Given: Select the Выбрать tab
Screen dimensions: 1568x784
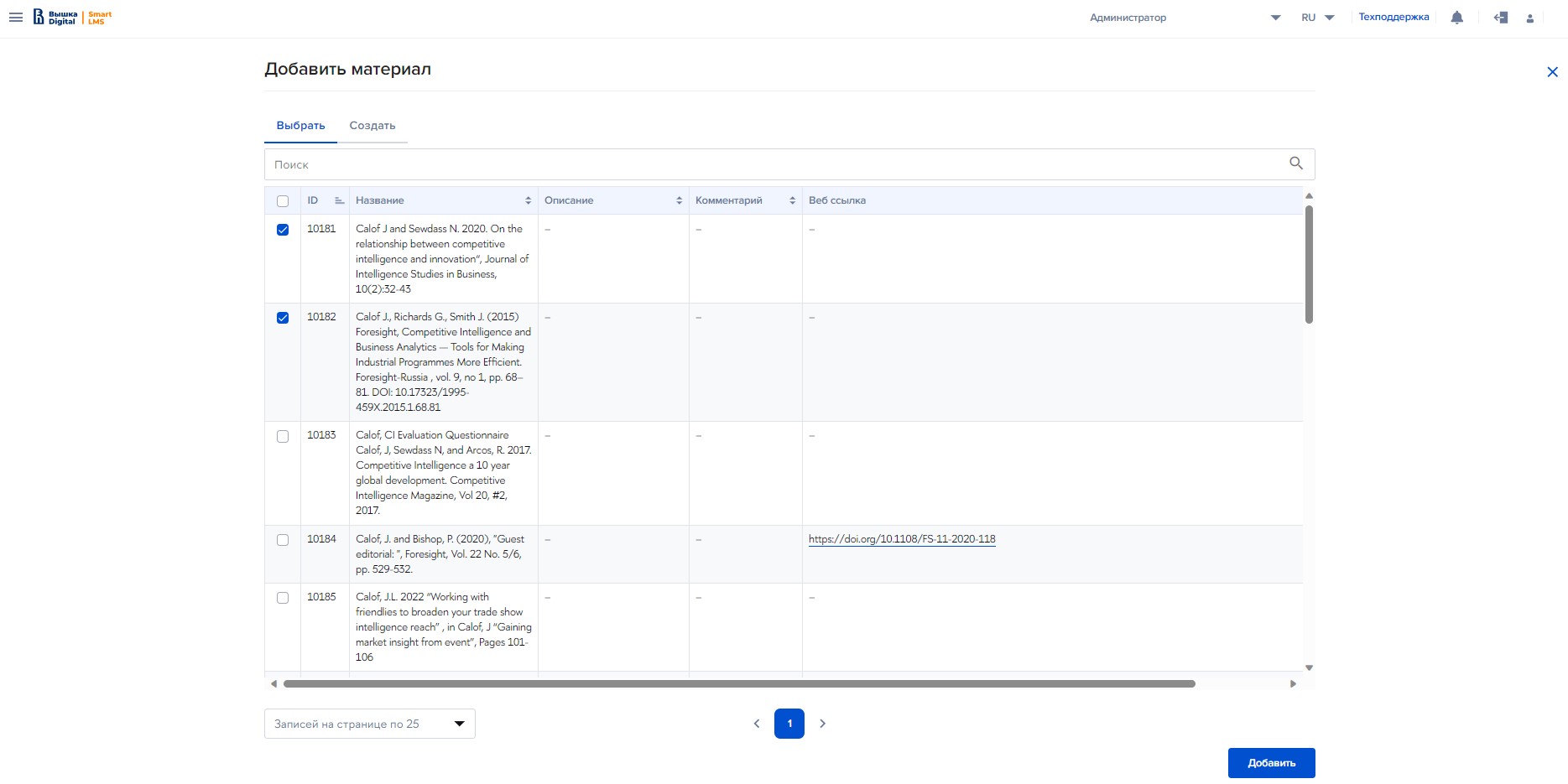Looking at the screenshot, I should (x=300, y=126).
